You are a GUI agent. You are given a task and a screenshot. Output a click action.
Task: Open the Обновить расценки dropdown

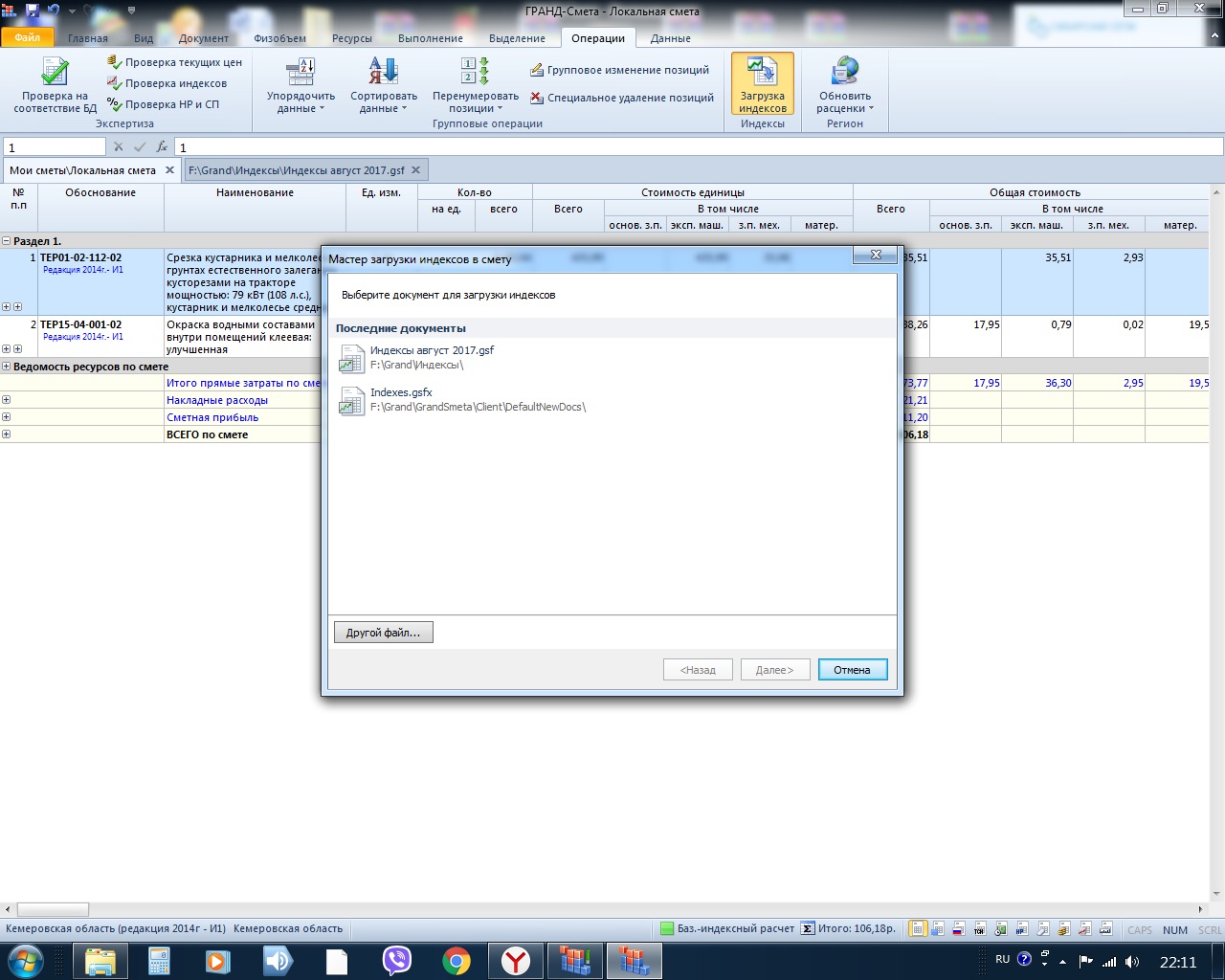pyautogui.click(x=845, y=84)
